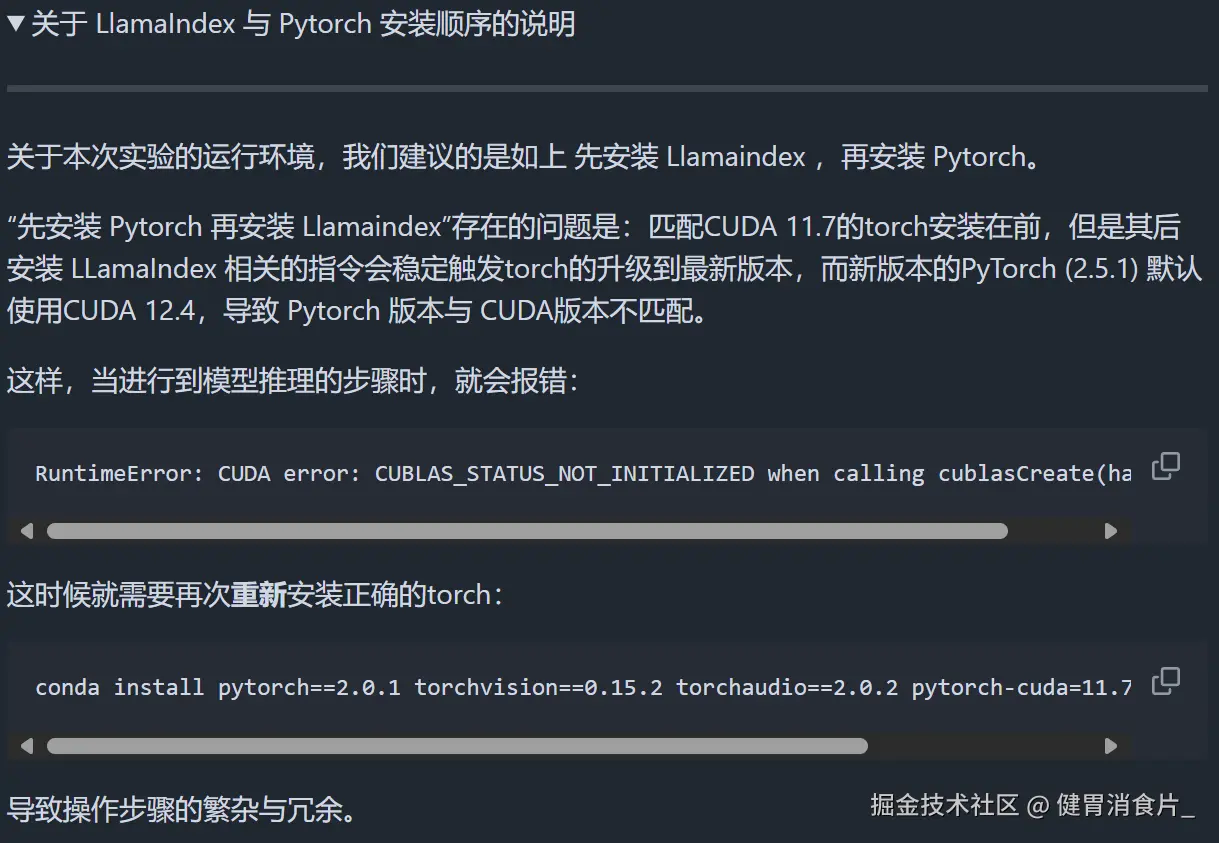1219x843 pixels.
Task: Click empty scrollbar track right of conda thumb
Action: (985, 746)
